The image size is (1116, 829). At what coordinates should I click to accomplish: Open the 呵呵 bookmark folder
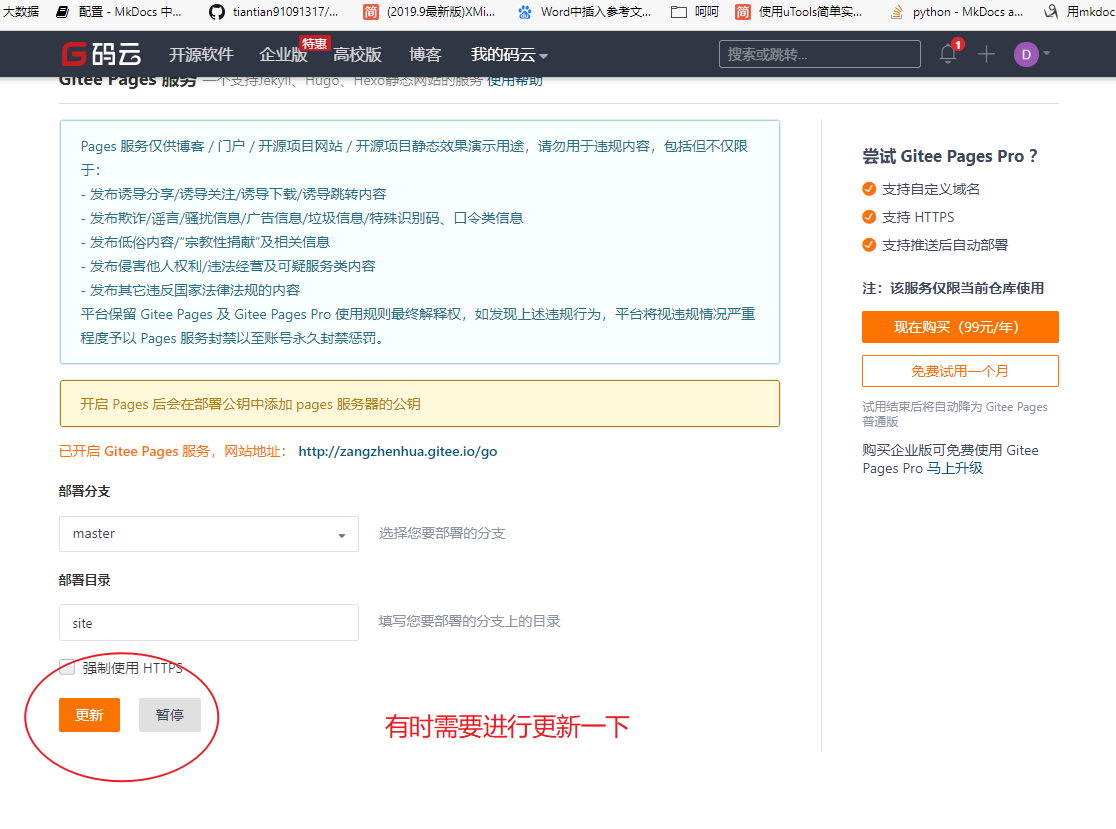[695, 11]
